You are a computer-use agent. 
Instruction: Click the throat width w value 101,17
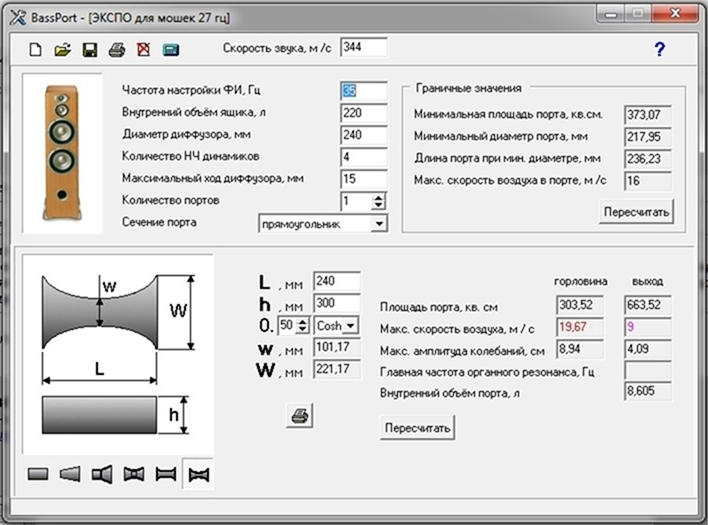pyautogui.click(x=337, y=348)
